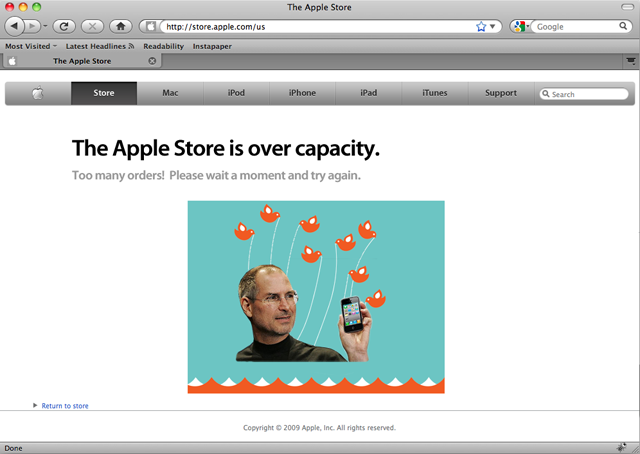The image size is (640, 454).
Task: Click the over-capacity illustration image
Action: tap(316, 297)
